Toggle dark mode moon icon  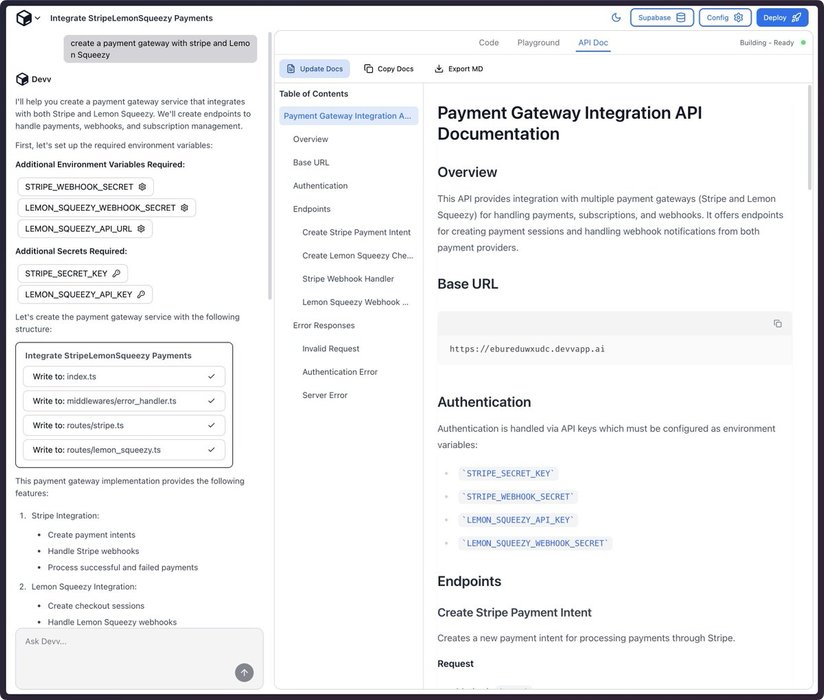click(x=616, y=18)
